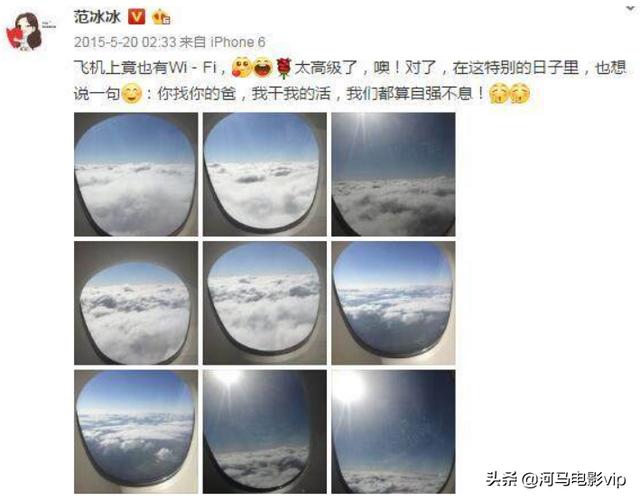Click the membership crown badge icon
This screenshot has height=501, width=640.
161,17
